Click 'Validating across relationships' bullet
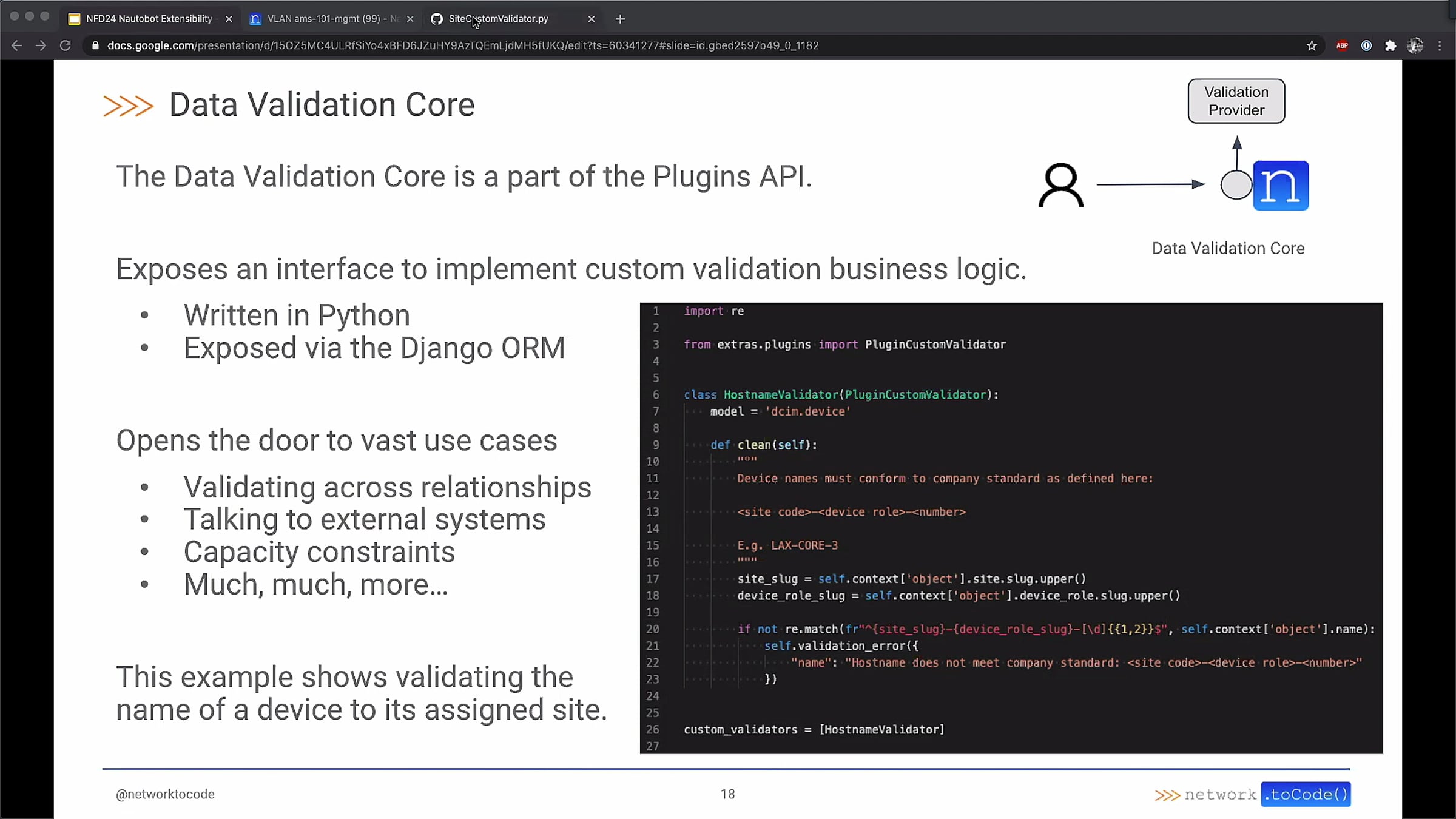This screenshot has width=1456, height=819. pos(387,487)
